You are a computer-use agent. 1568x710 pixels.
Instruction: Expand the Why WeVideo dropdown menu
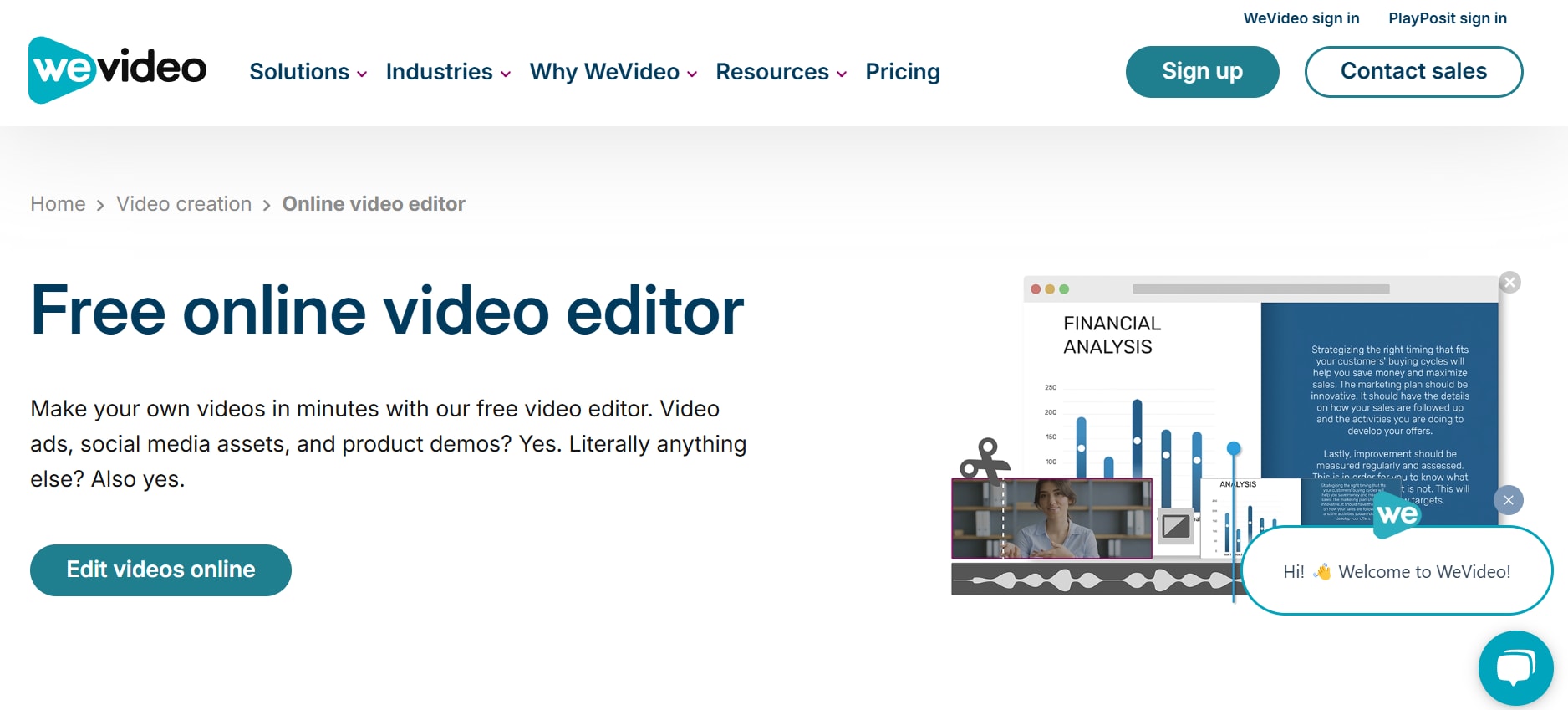click(x=613, y=72)
